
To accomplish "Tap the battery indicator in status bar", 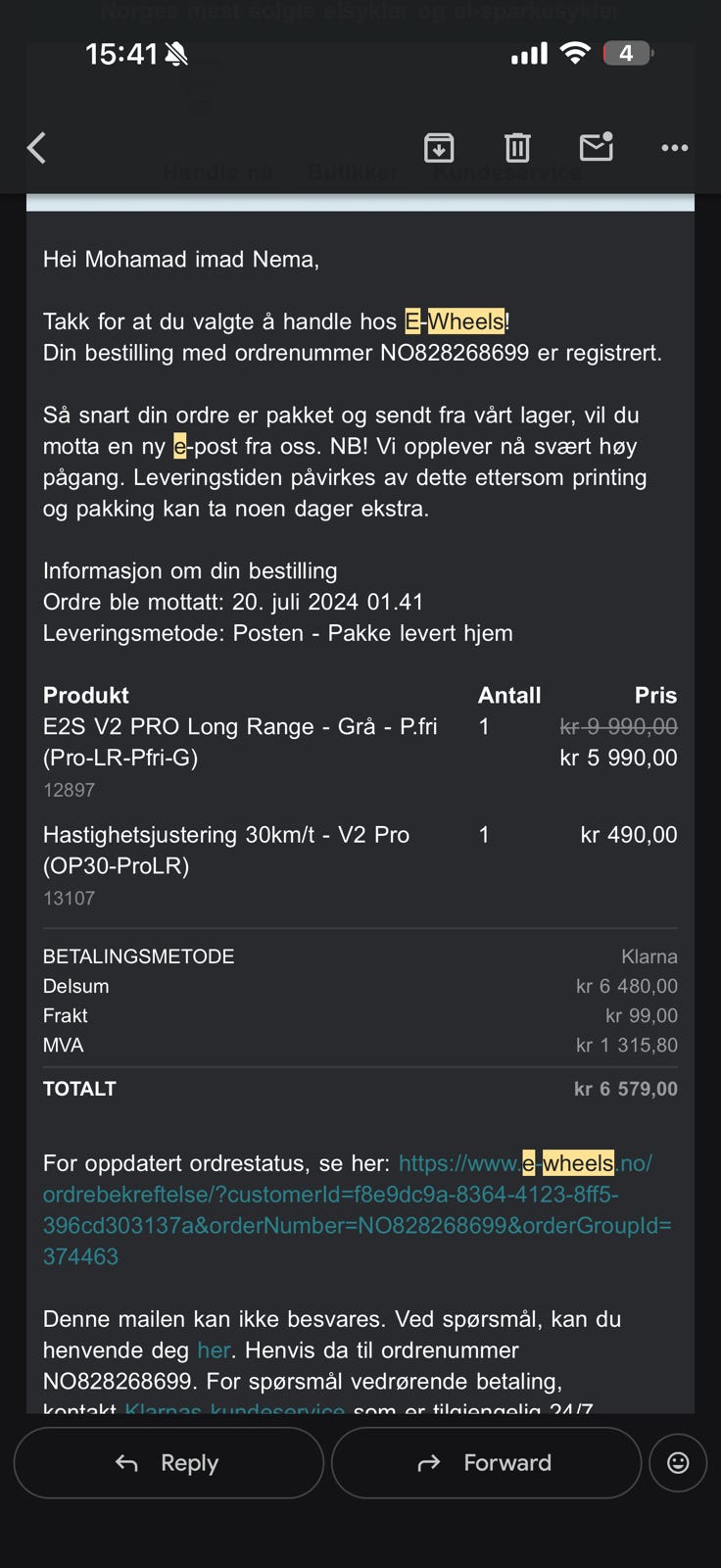I will 627,53.
